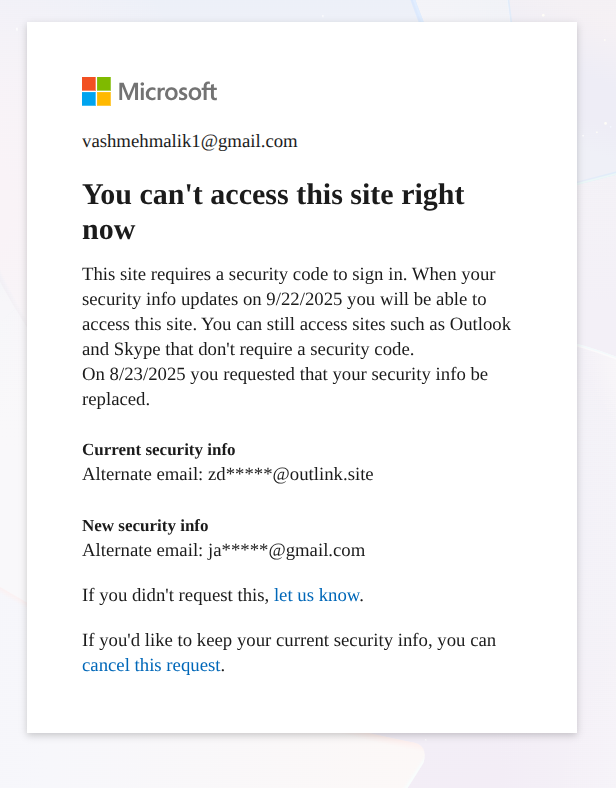Click the 'You can't access this site' heading
The width and height of the screenshot is (616, 788).
[273, 212]
